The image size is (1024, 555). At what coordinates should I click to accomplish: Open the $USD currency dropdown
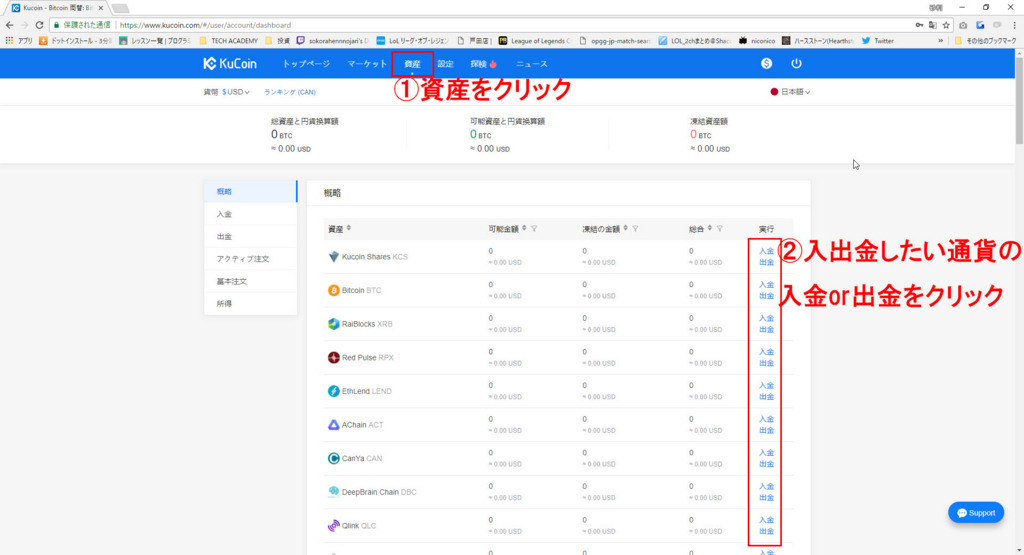(236, 92)
